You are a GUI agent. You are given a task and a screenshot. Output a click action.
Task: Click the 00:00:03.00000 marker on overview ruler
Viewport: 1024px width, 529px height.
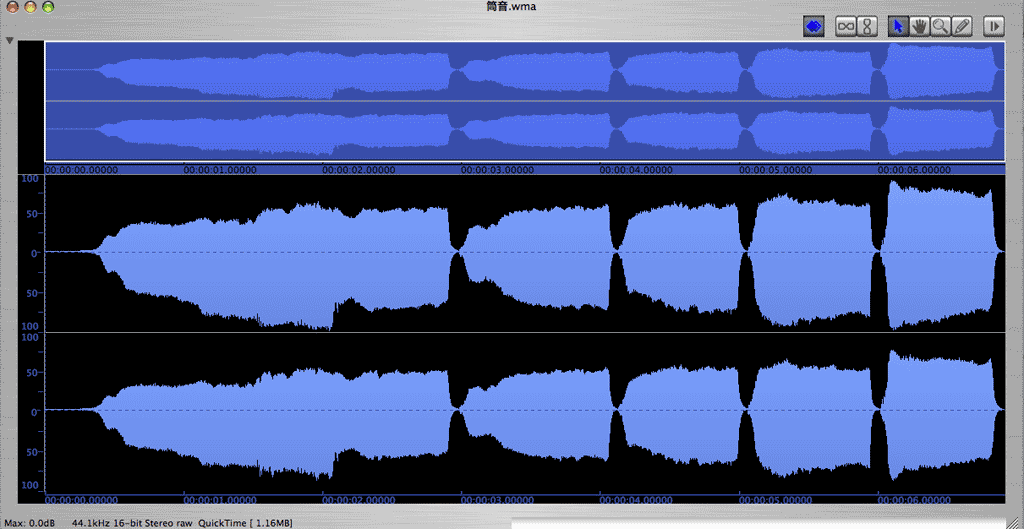click(x=496, y=170)
